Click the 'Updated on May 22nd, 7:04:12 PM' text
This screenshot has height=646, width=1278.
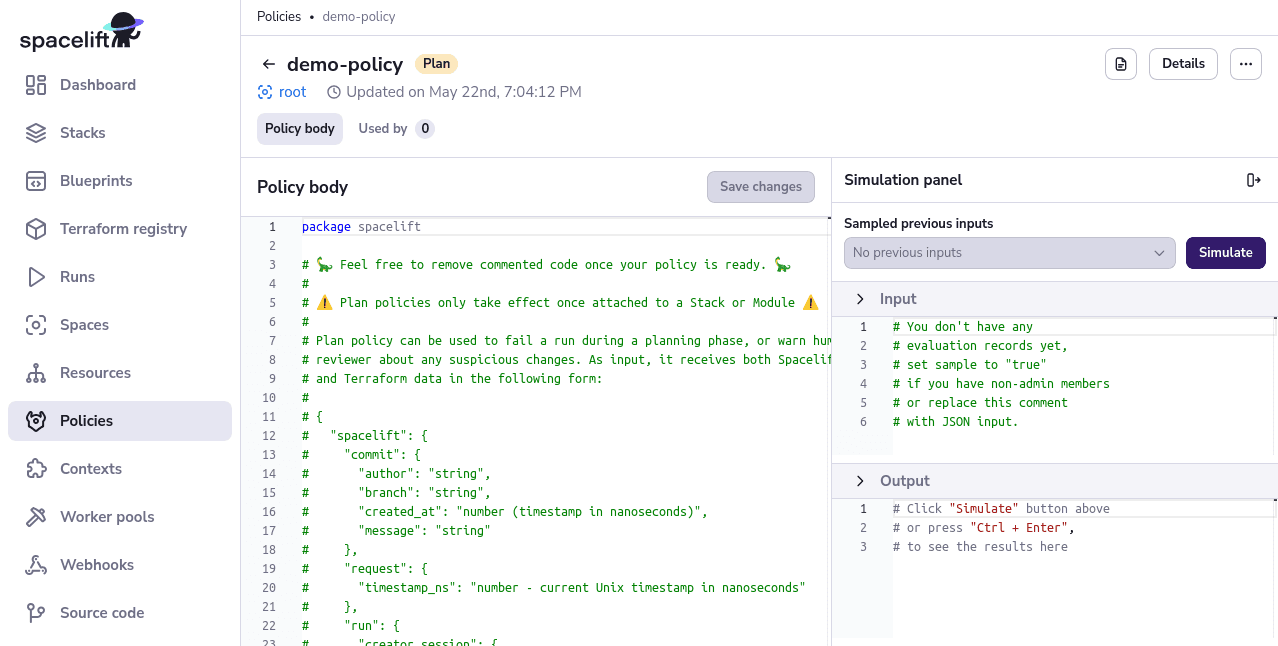464,92
